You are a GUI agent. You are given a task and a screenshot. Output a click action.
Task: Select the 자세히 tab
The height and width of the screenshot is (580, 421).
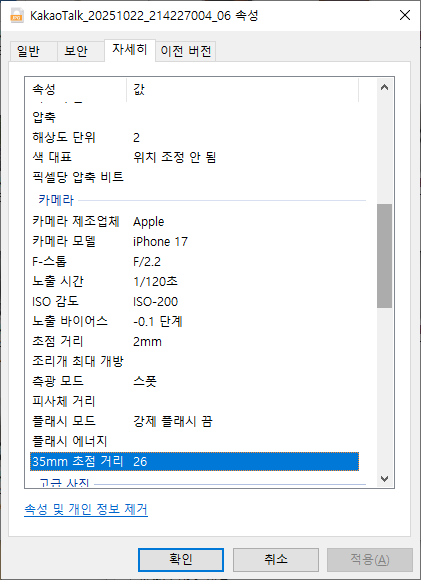click(130, 50)
